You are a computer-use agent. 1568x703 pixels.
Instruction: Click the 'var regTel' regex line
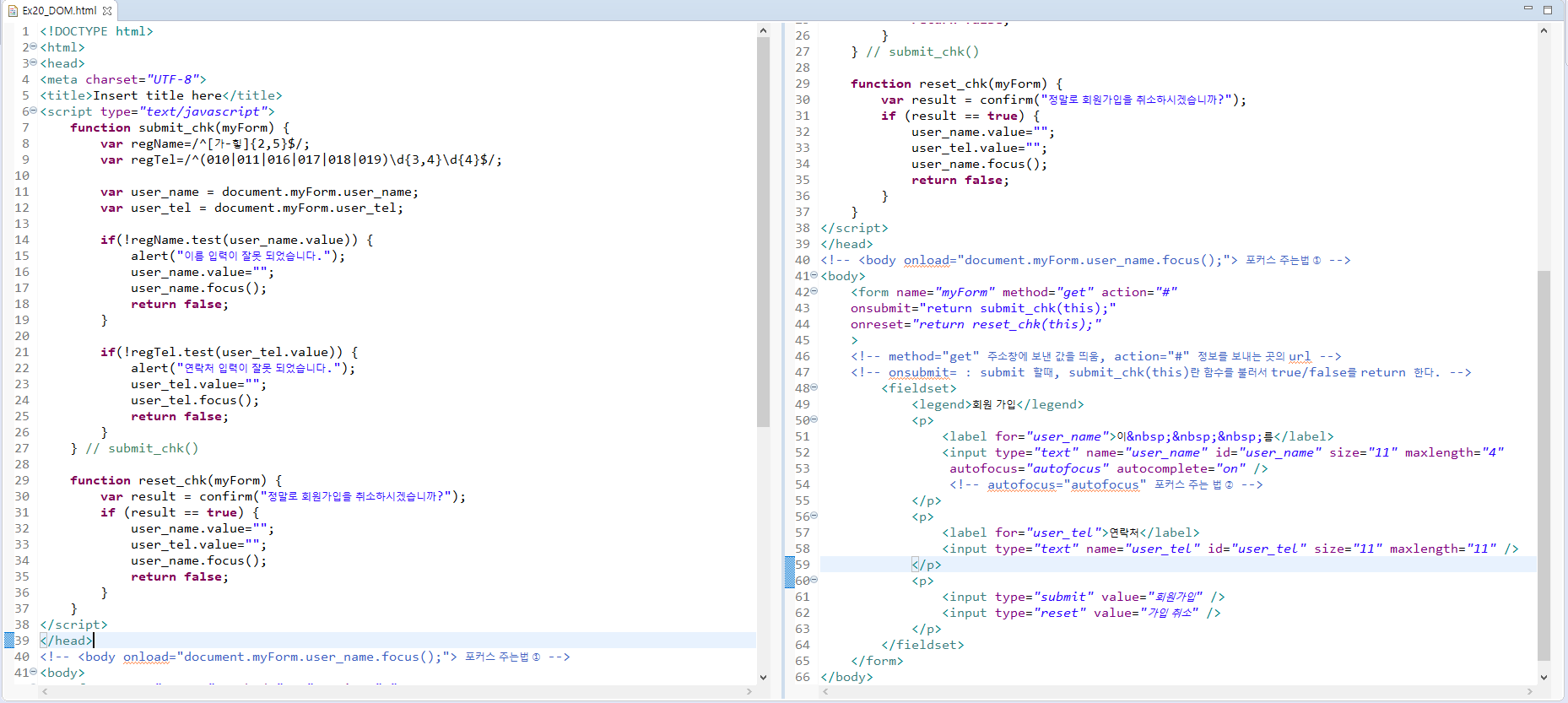point(301,160)
